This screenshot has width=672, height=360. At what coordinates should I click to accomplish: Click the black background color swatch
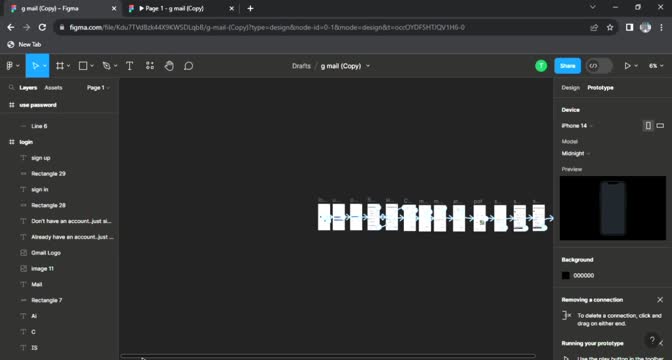point(566,276)
